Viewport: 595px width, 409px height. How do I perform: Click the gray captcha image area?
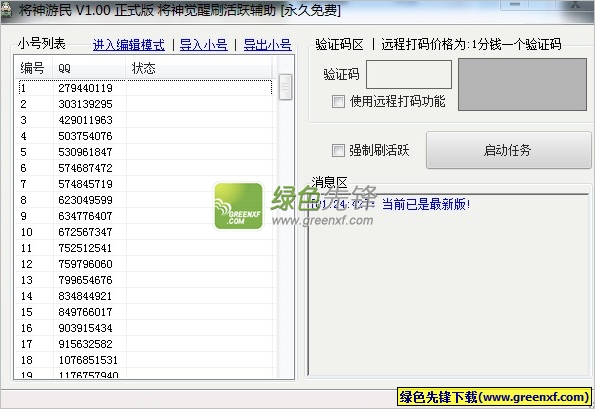[522, 84]
